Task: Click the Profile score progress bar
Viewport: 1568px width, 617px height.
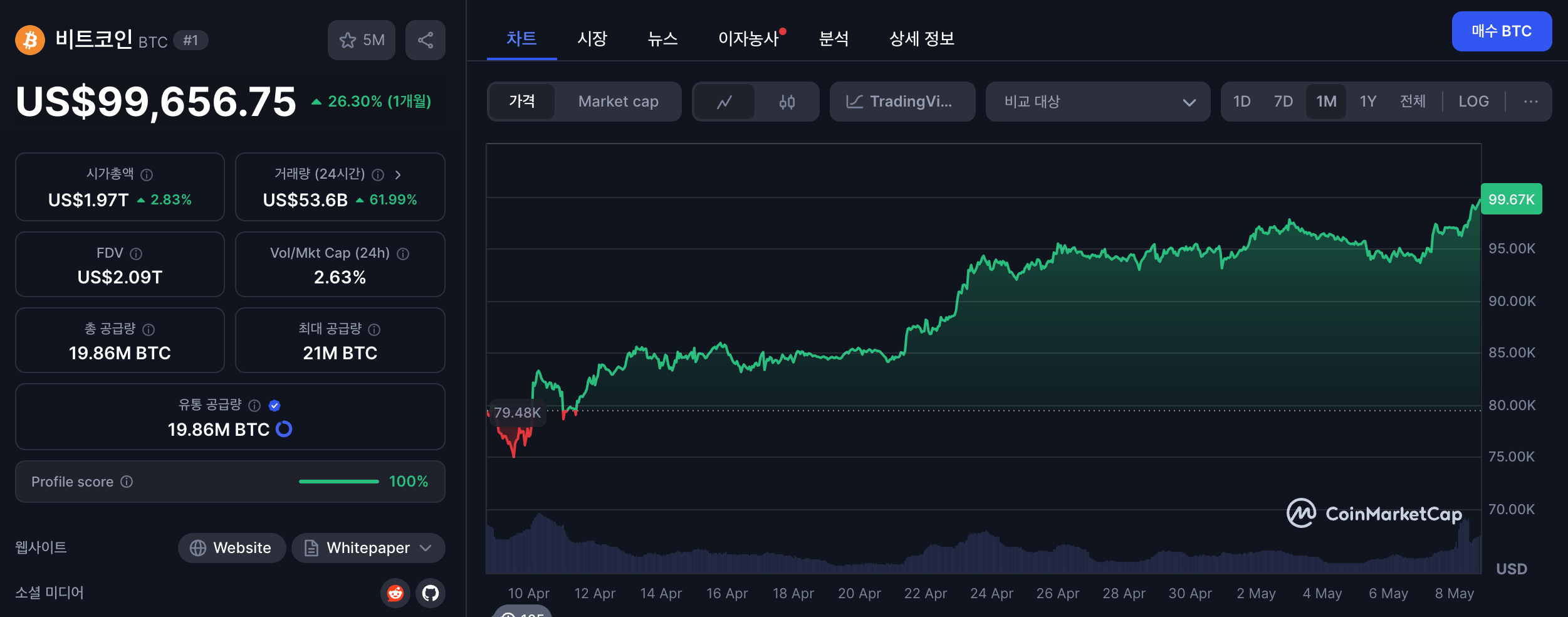Action: [x=340, y=482]
